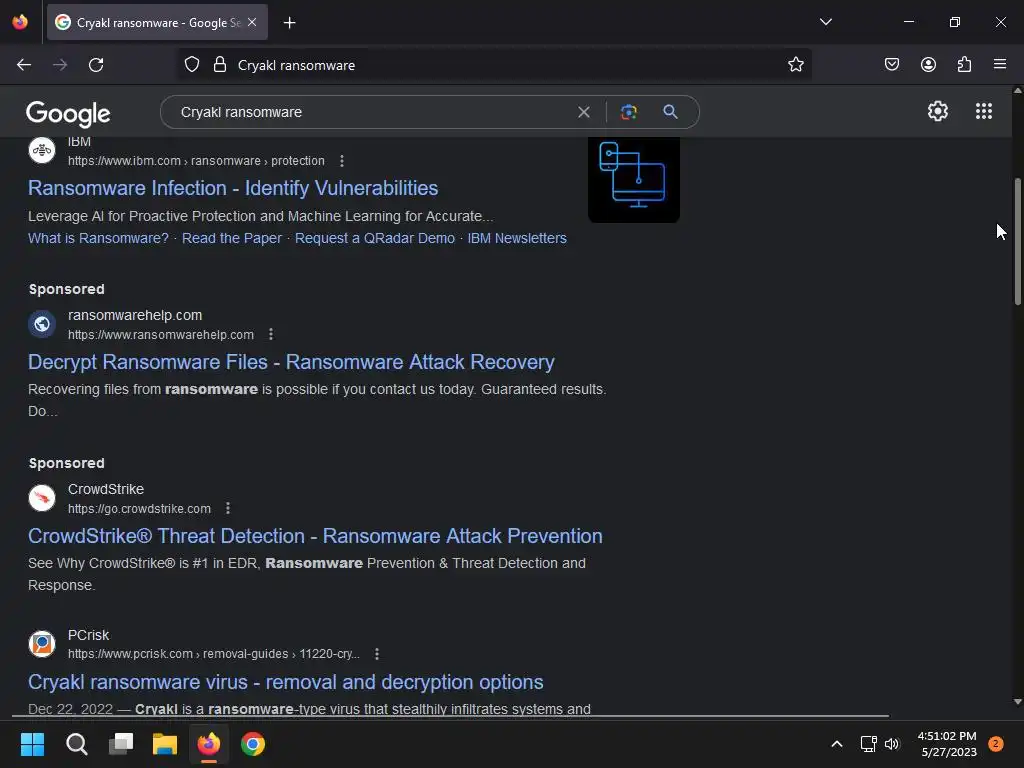The width and height of the screenshot is (1024, 768).
Task: Close the Cryakl ransomware tab
Action: (x=252, y=22)
